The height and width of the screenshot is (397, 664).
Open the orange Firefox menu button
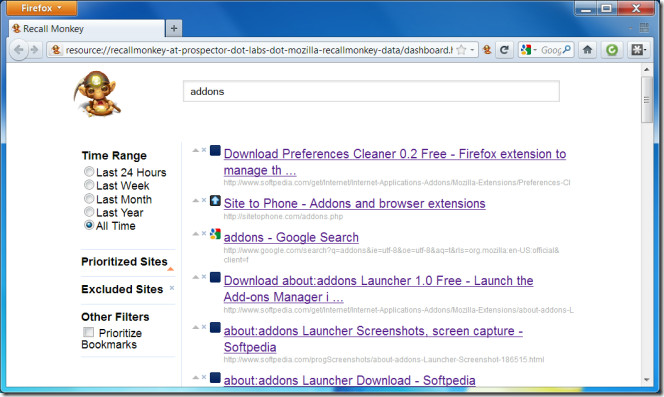(x=42, y=8)
